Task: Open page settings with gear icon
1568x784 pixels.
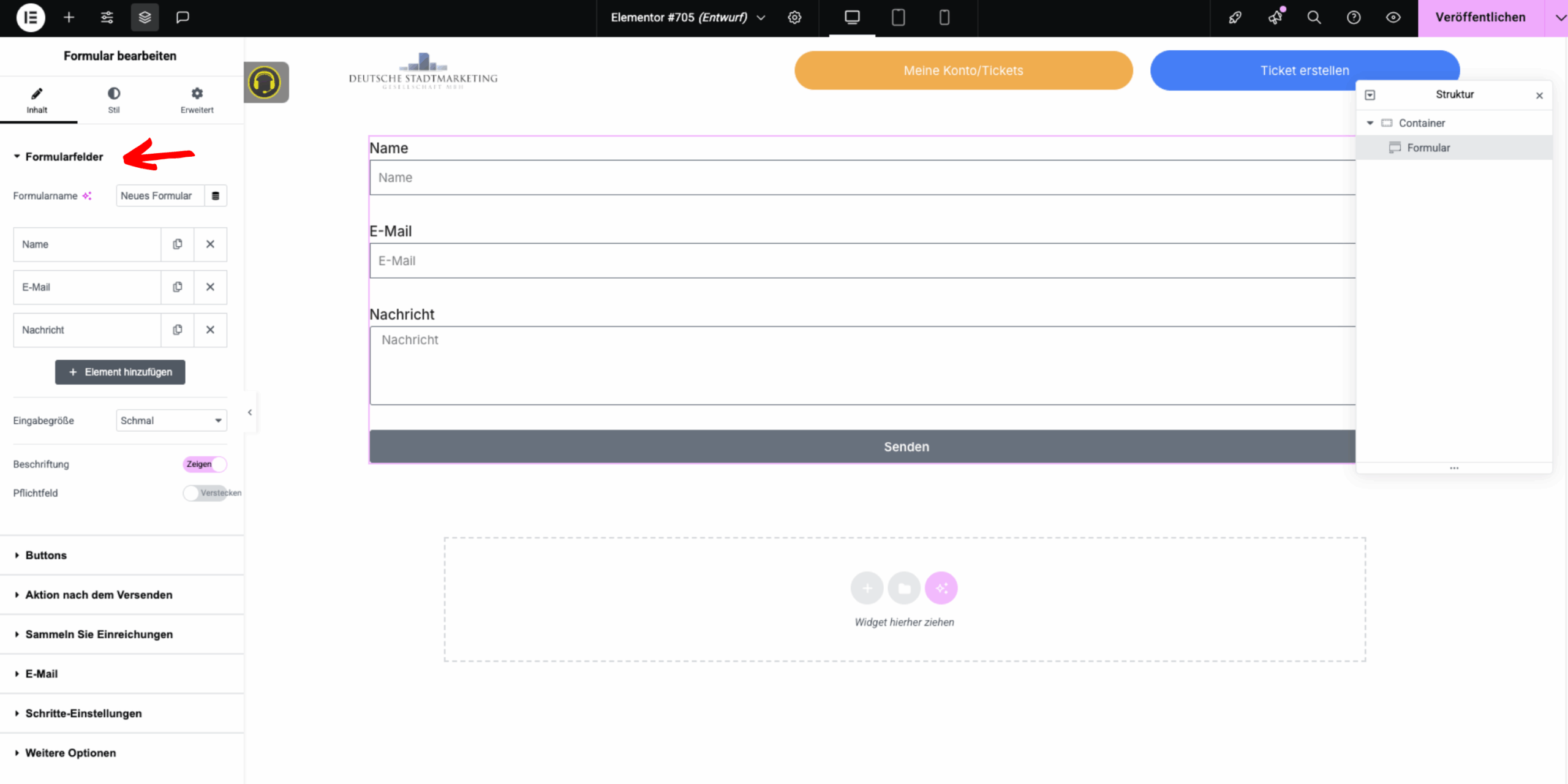Action: tap(794, 17)
